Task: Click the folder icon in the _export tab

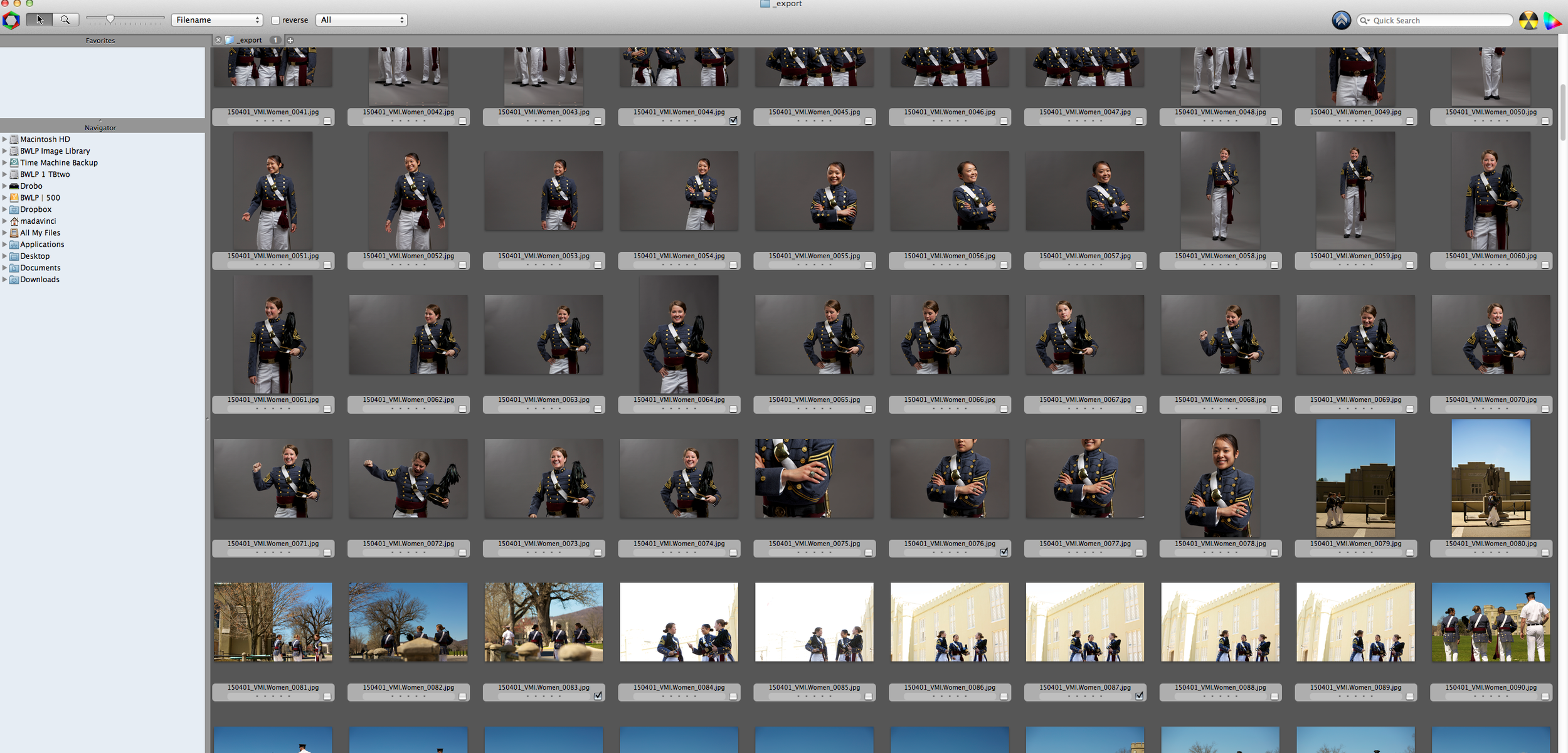Action: (x=230, y=40)
